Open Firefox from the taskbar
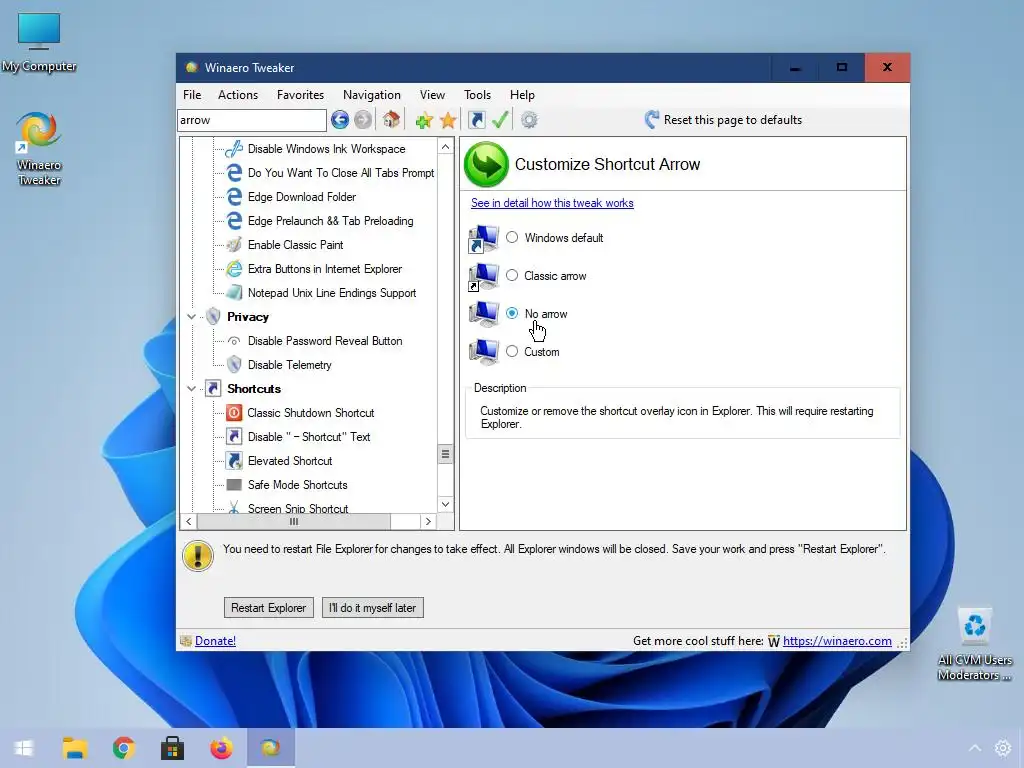The image size is (1024, 768). pyautogui.click(x=221, y=748)
